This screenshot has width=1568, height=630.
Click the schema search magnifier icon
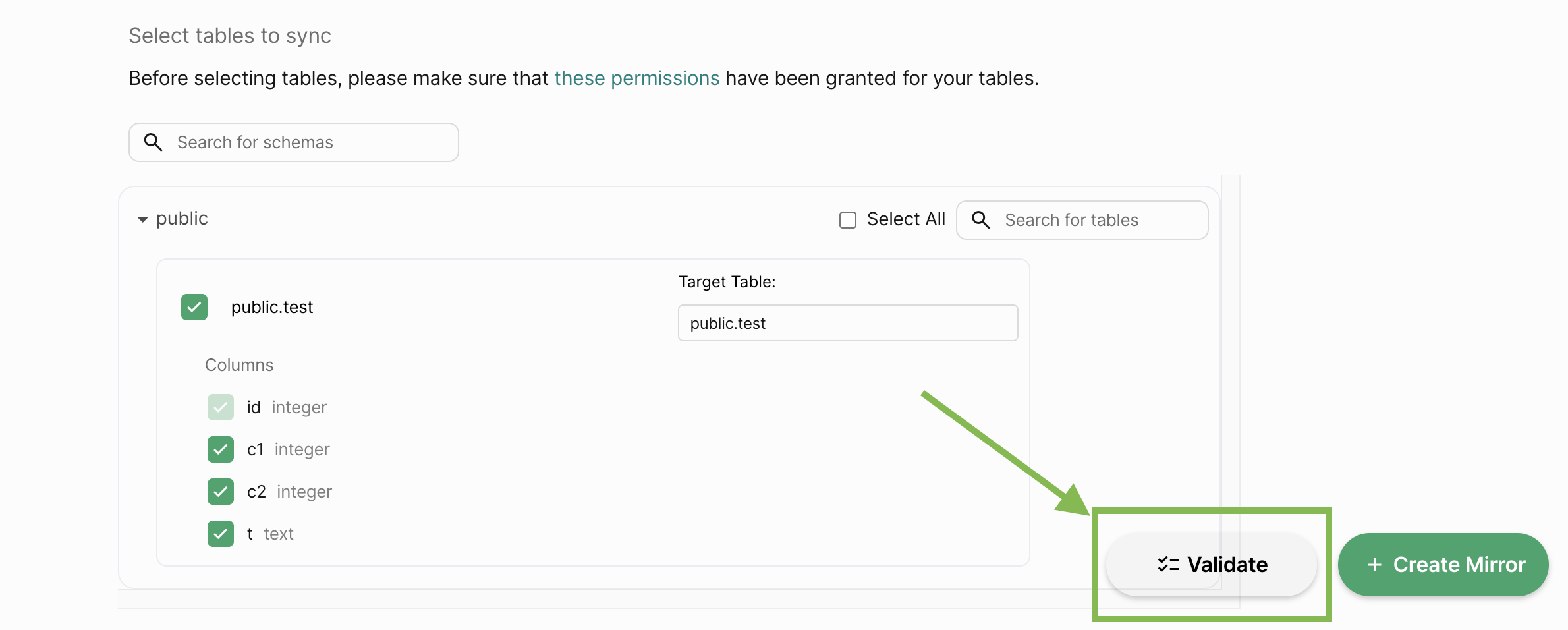[153, 142]
